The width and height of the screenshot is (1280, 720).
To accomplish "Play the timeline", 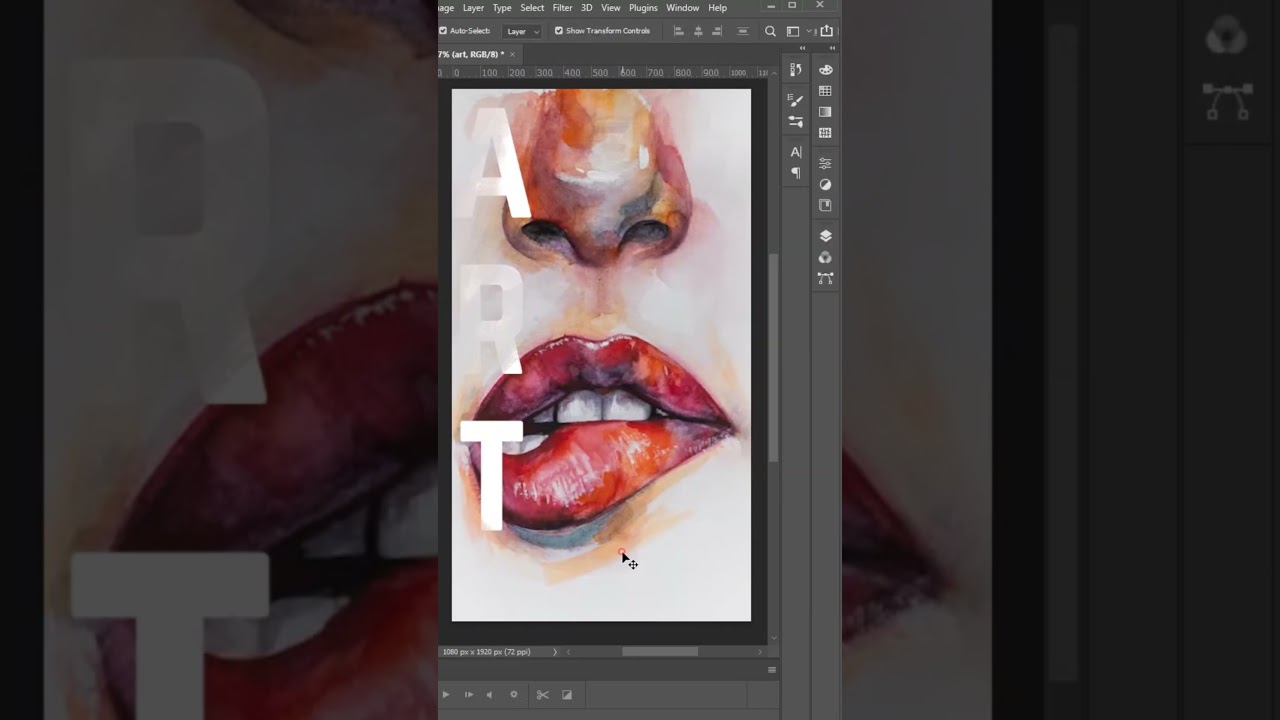I will coord(446,695).
